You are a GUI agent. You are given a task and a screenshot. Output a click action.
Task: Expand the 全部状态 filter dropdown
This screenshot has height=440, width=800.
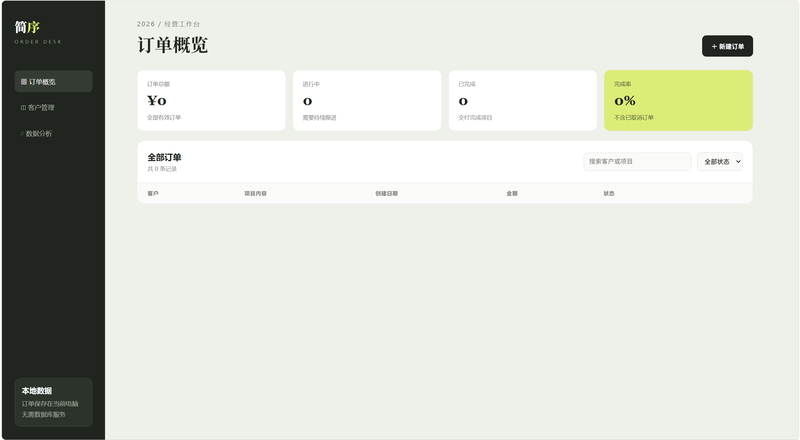(719, 161)
